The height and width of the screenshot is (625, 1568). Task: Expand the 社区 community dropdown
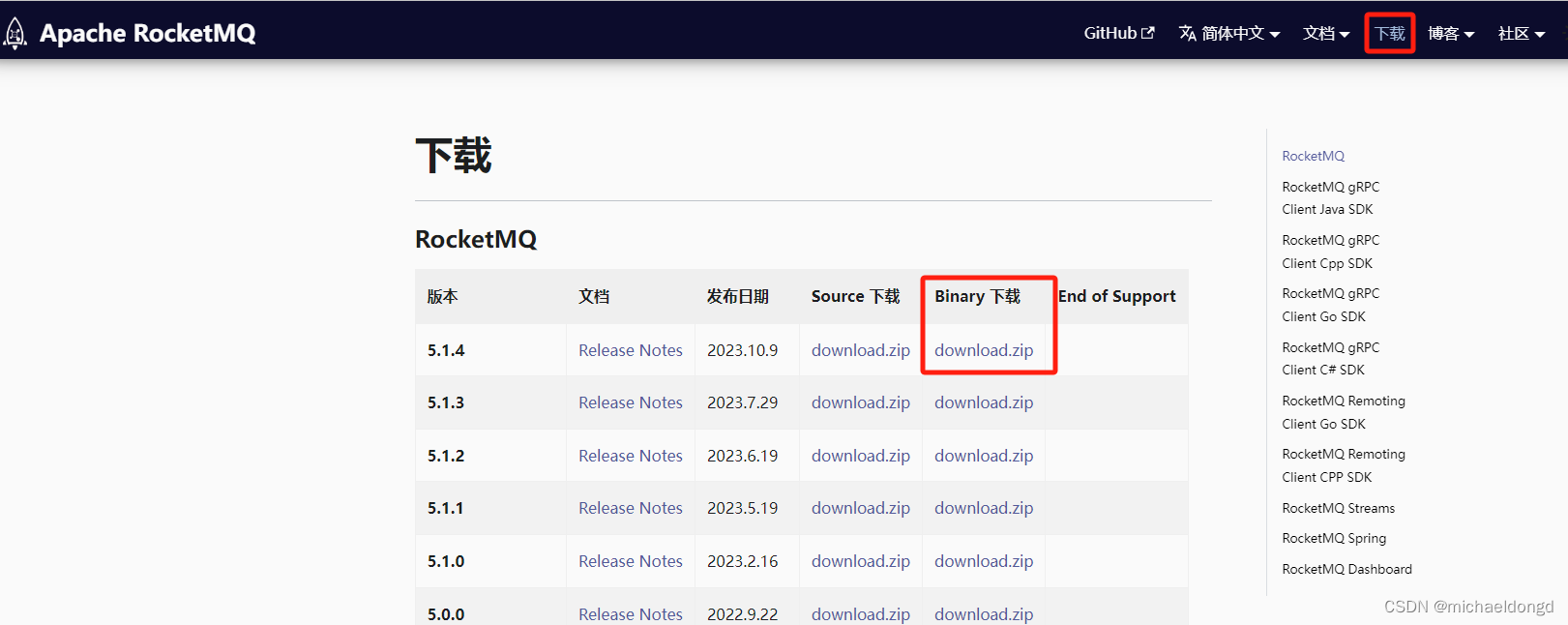pos(1522,33)
